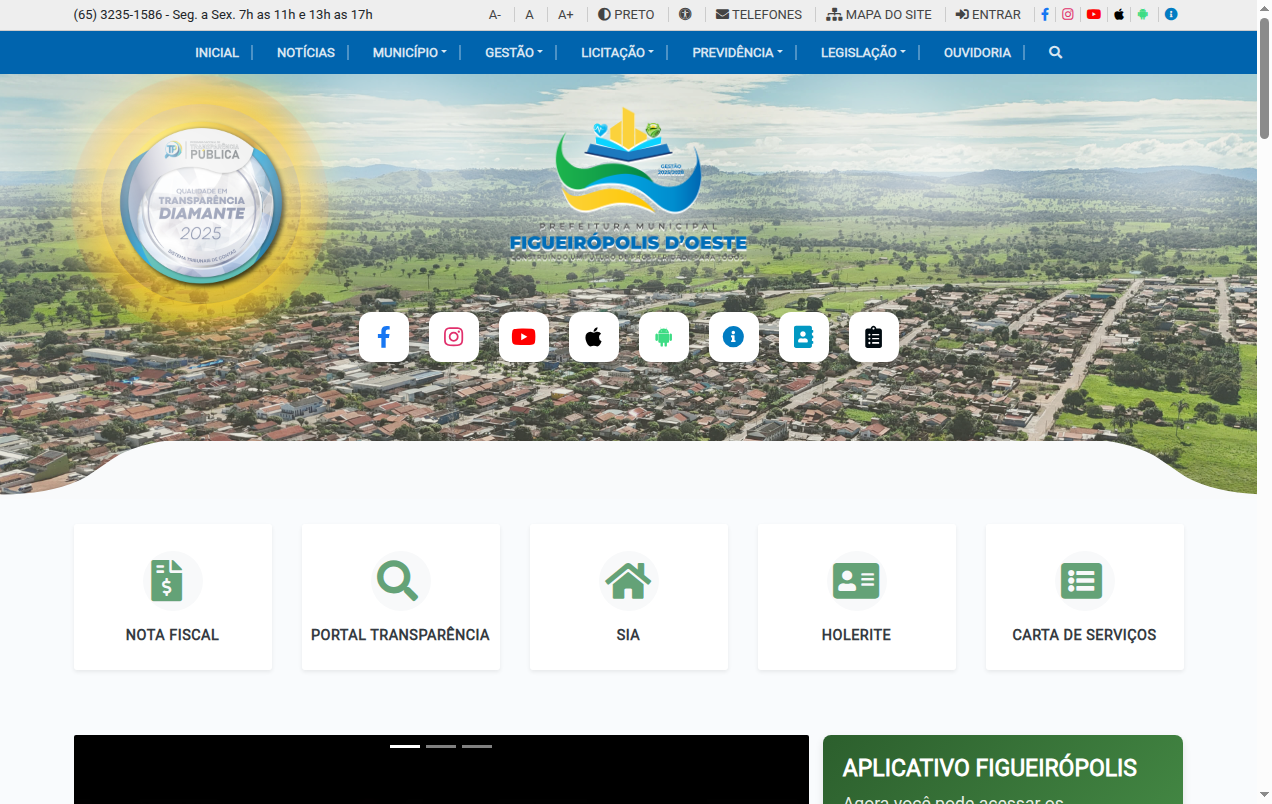Screen dimensions: 1272x804
Task: Click Android app icon in top bar
Action: (1143, 15)
